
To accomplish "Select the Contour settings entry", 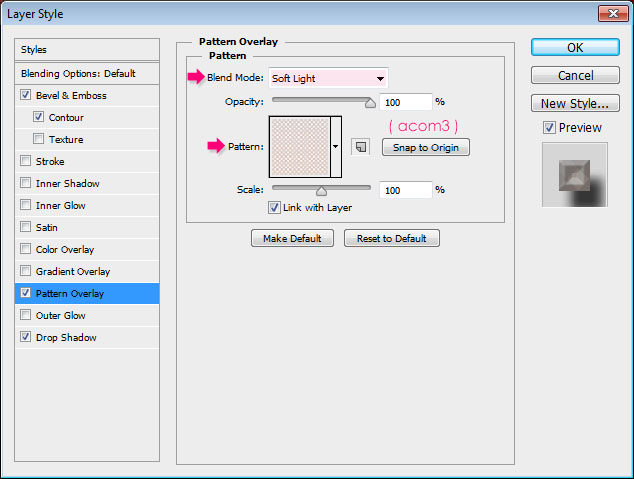I will [66, 118].
